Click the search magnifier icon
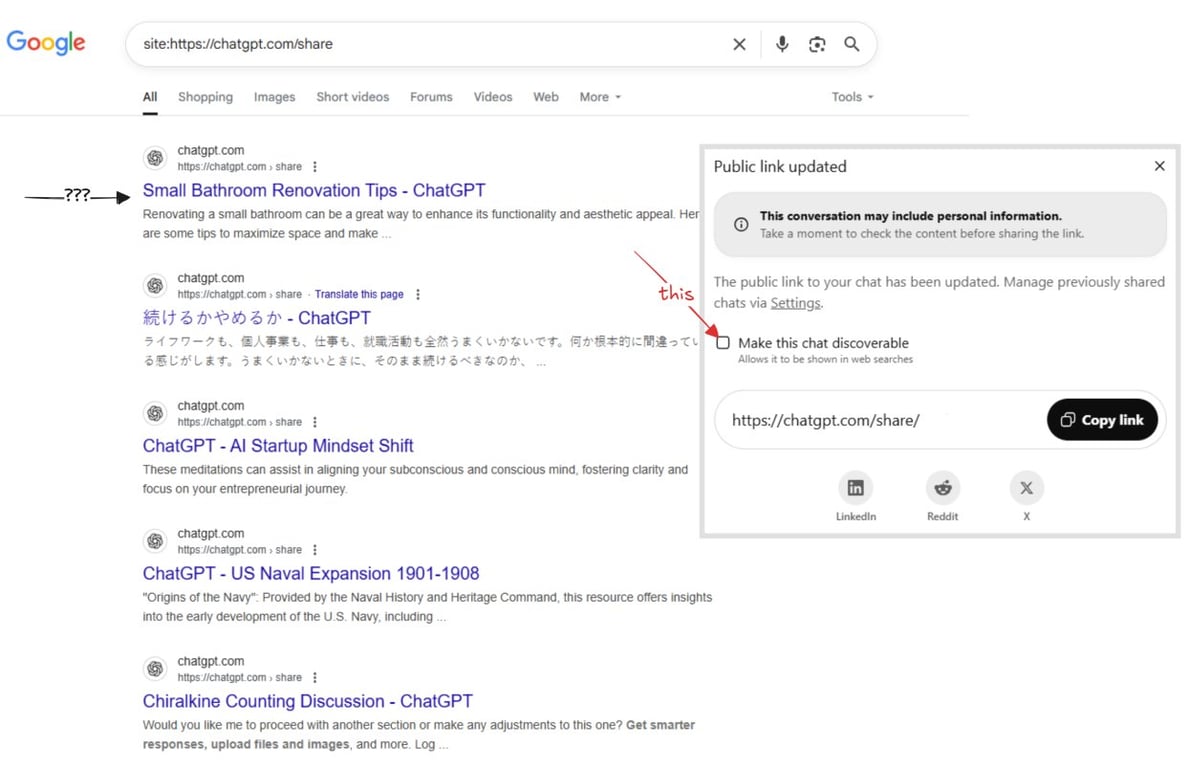This screenshot has height=768, width=1189. click(852, 44)
